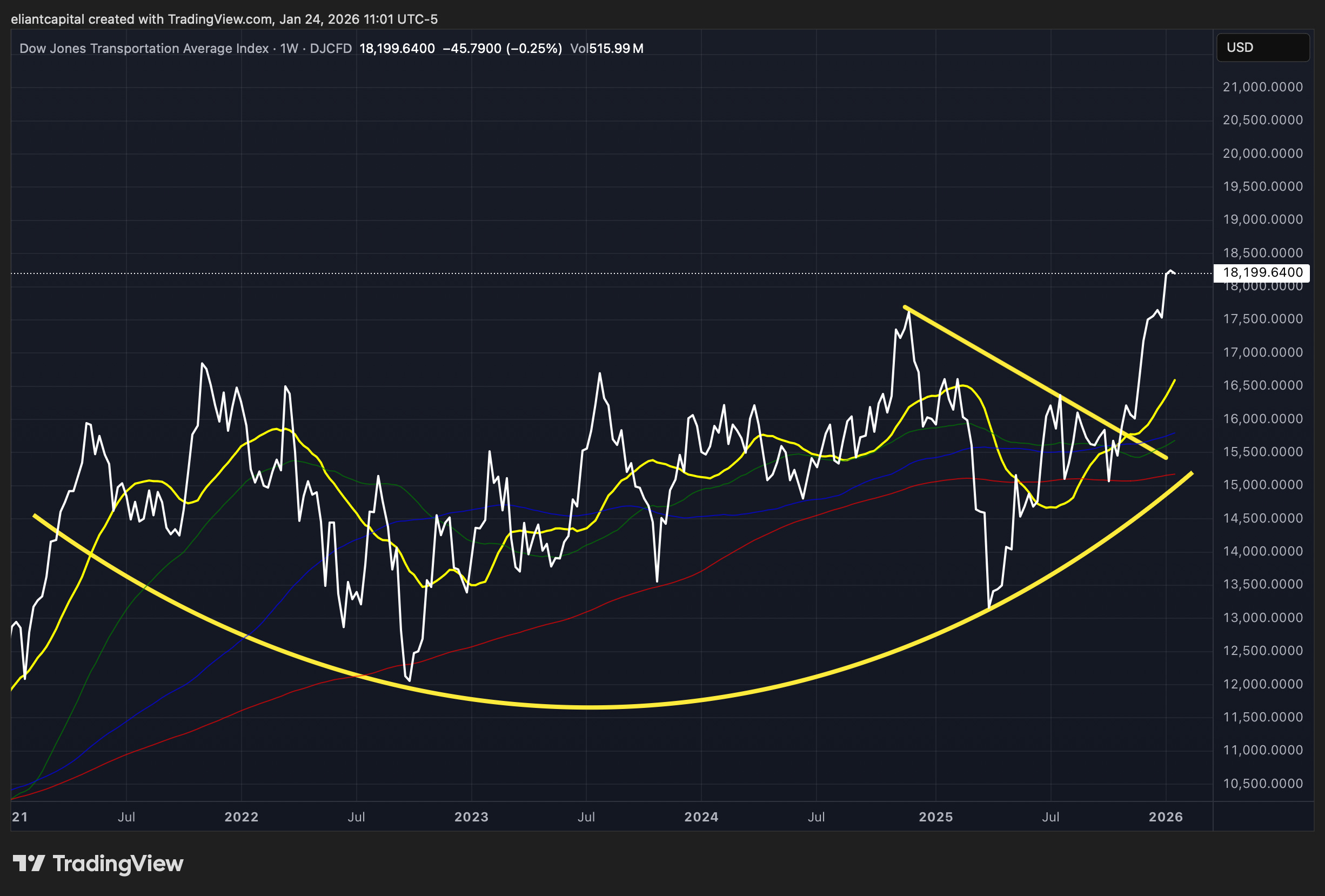Select the yellow curved arc at its bottom
The height and width of the screenshot is (896, 1325).
[587, 707]
